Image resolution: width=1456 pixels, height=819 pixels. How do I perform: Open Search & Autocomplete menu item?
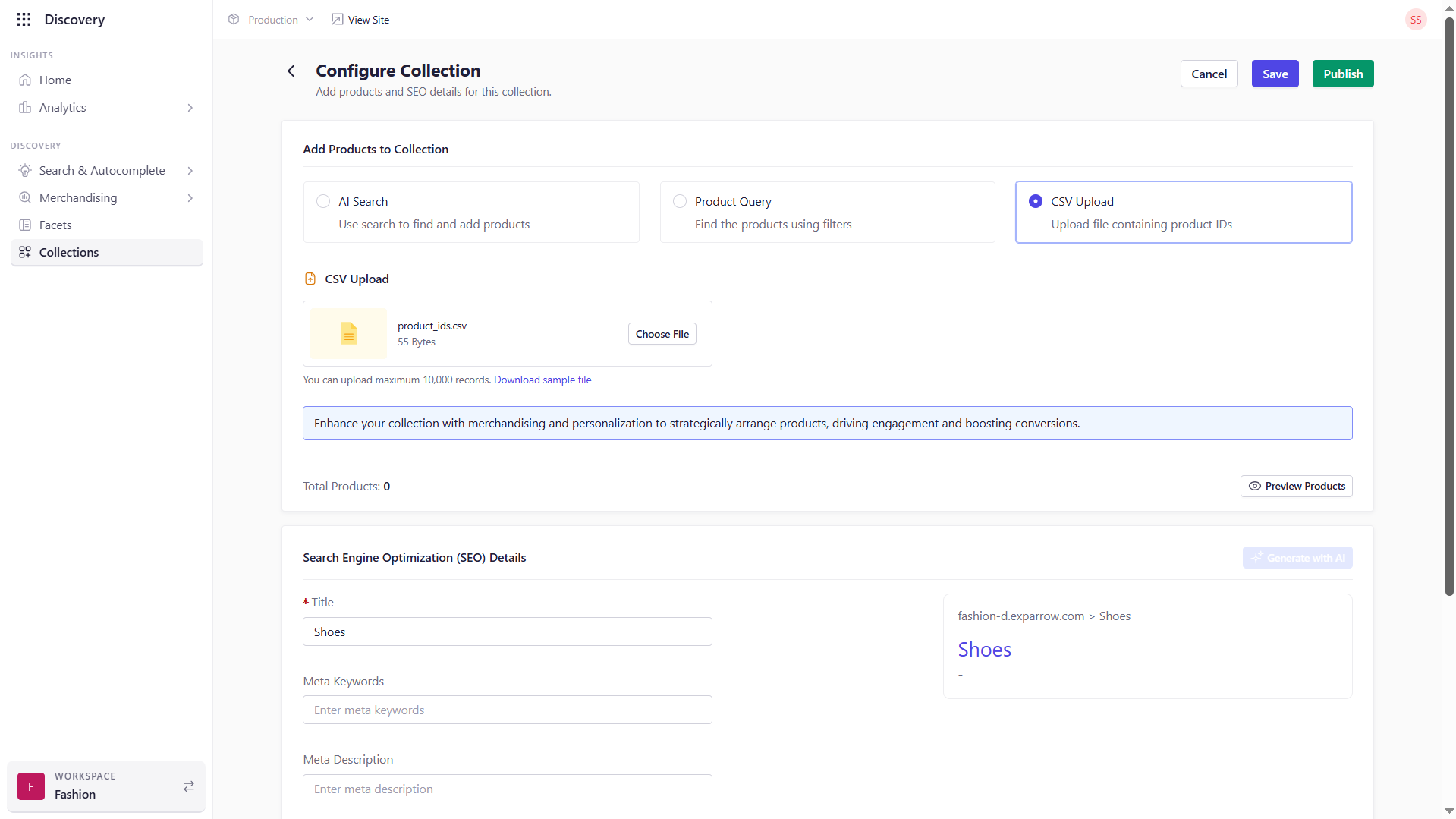[x=102, y=171]
